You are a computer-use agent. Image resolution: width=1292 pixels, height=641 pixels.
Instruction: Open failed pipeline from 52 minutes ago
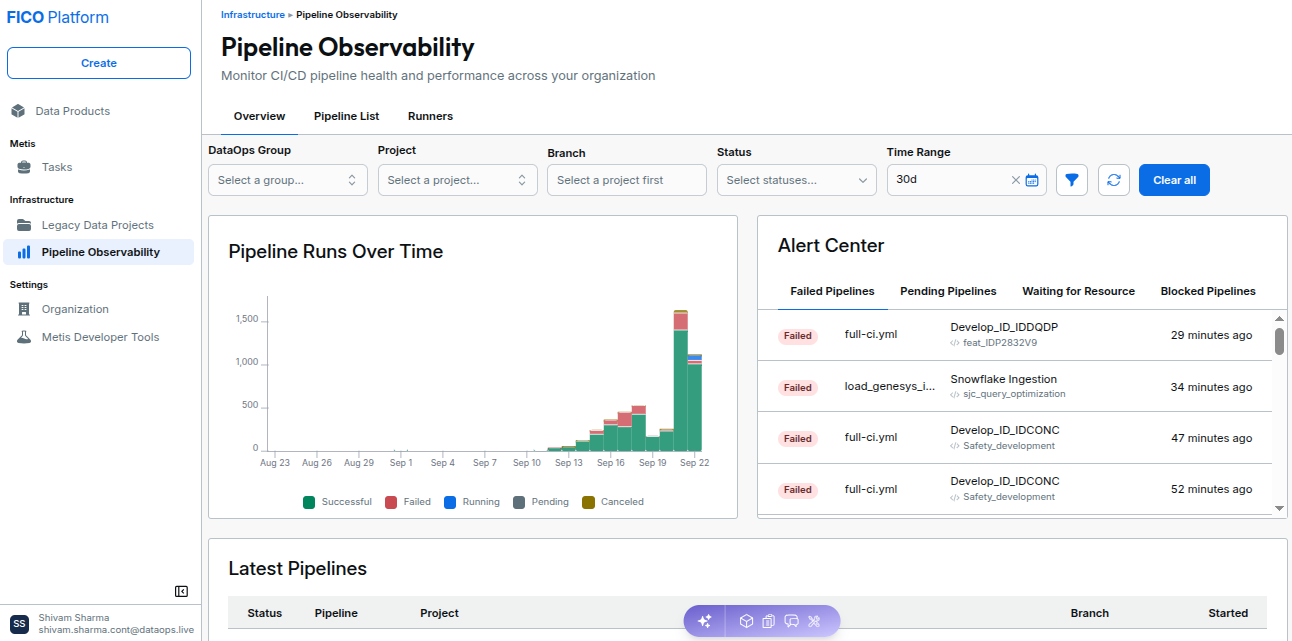(1015, 489)
